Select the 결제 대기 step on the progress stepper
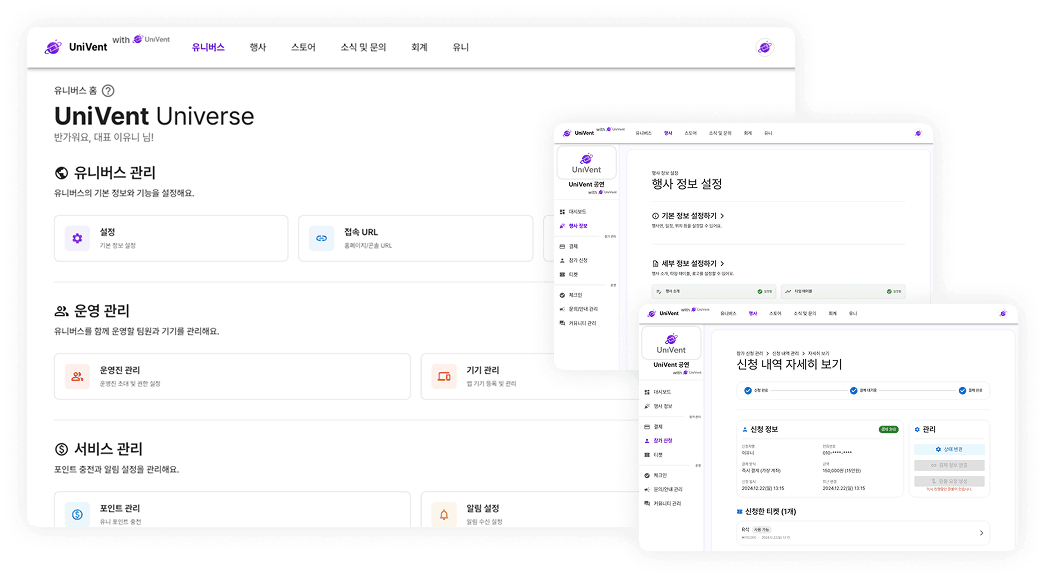Viewport: 1045px width, 578px height. point(853,391)
